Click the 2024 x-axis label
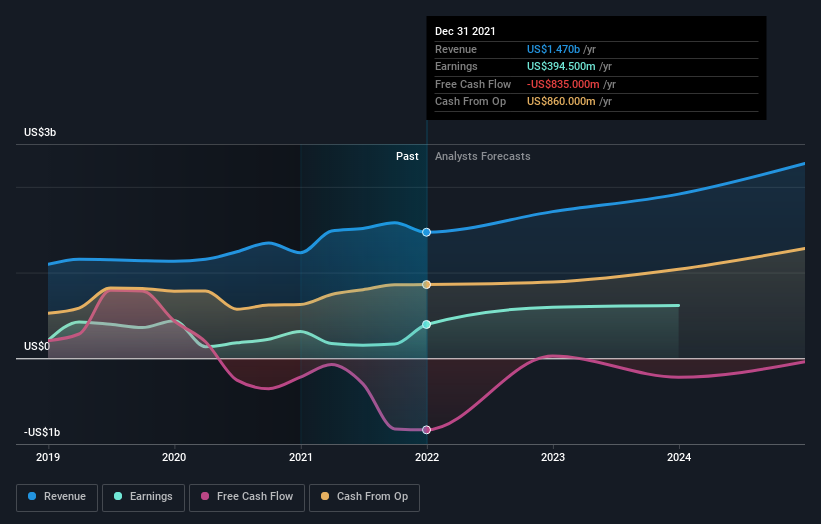 coord(679,458)
